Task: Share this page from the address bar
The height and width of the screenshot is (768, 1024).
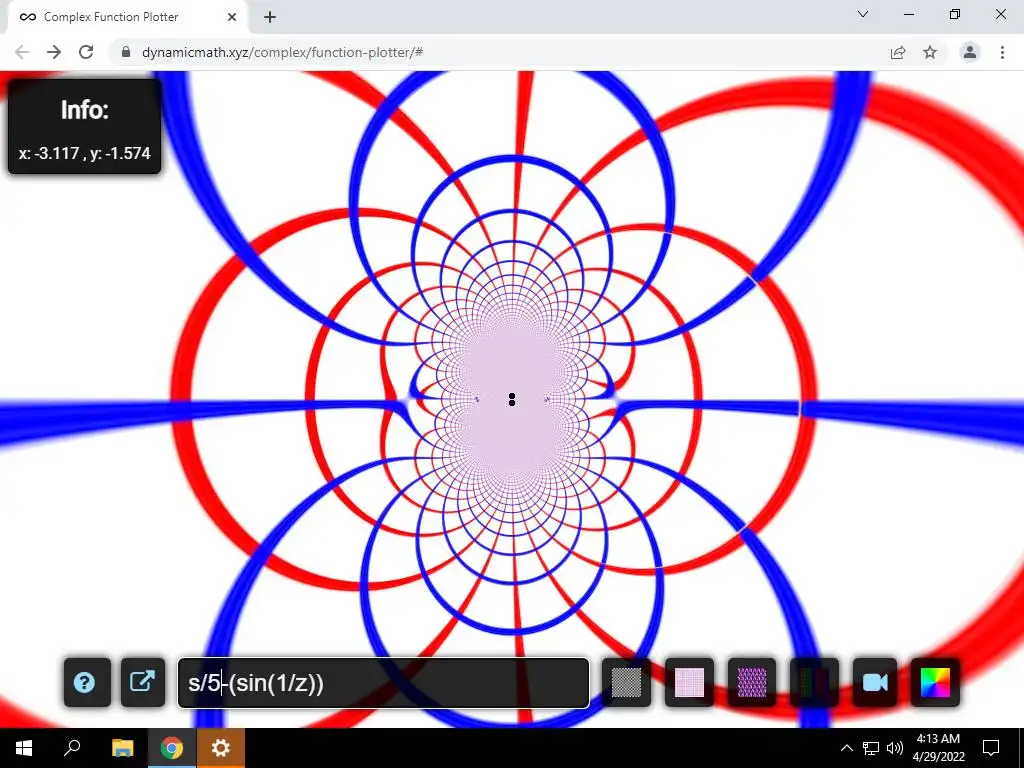Action: pos(898,52)
